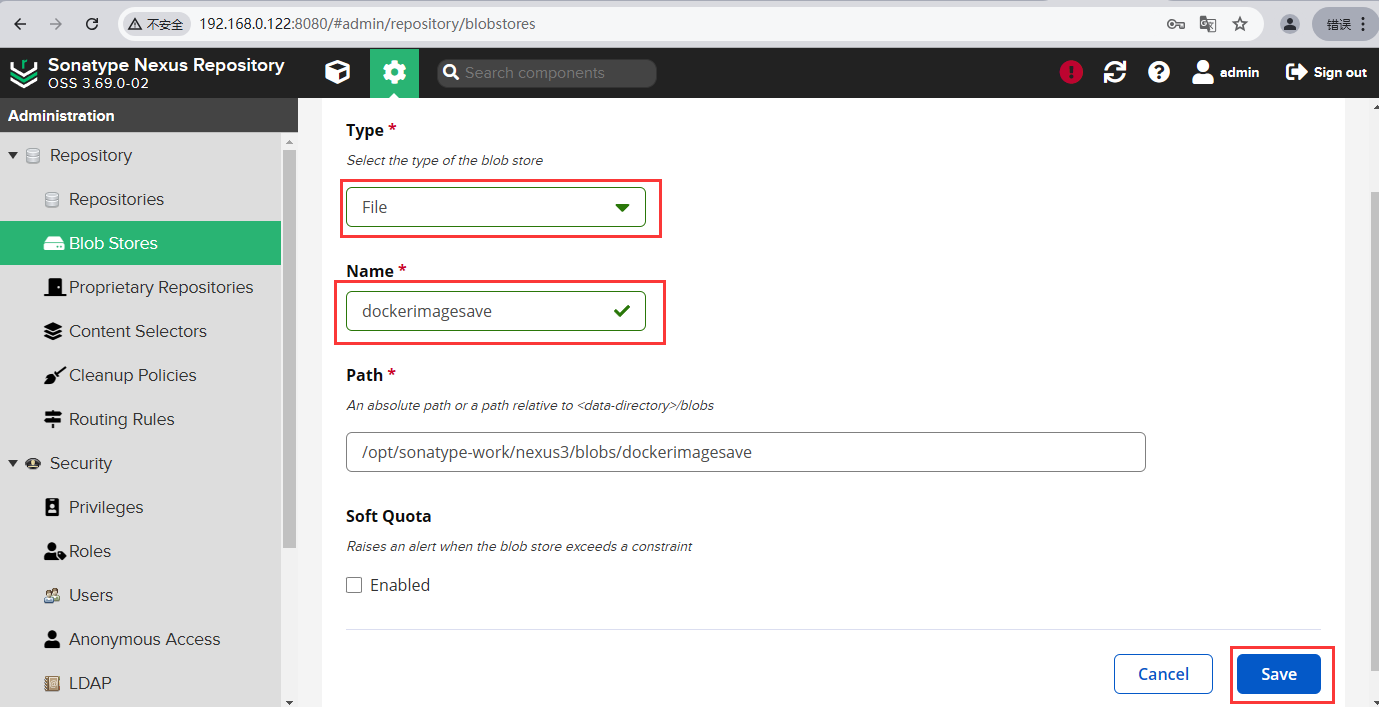Click the red system alert icon
1379x707 pixels.
coord(1071,72)
